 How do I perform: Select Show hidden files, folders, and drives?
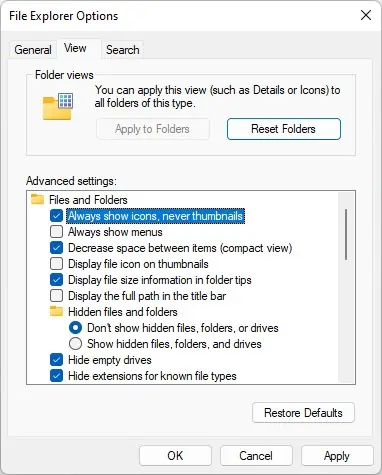pyautogui.click(x=75, y=344)
